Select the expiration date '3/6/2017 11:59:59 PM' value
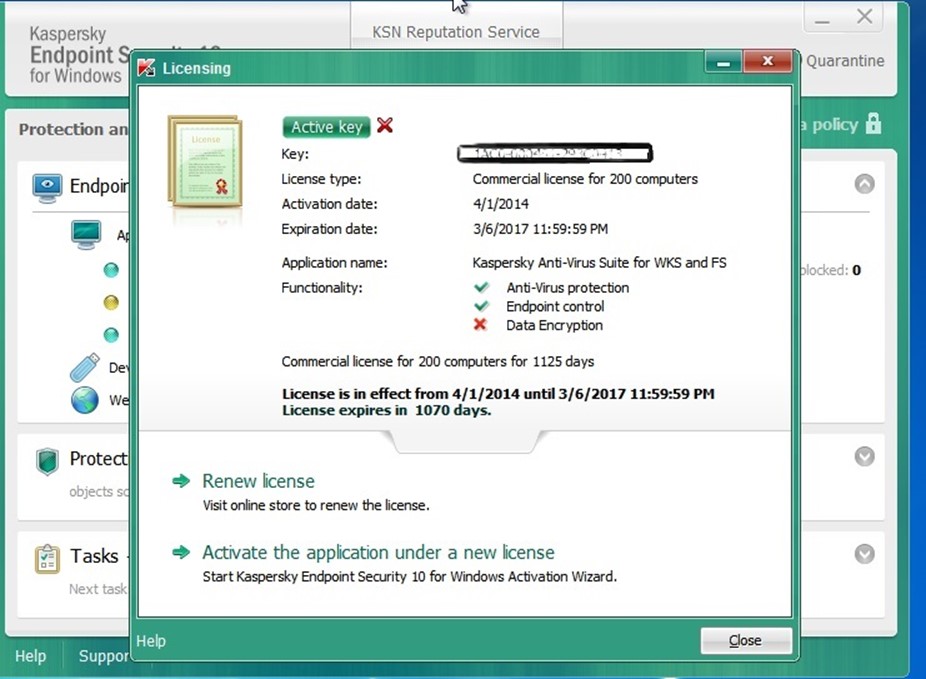The width and height of the screenshot is (926, 679). 540,229
